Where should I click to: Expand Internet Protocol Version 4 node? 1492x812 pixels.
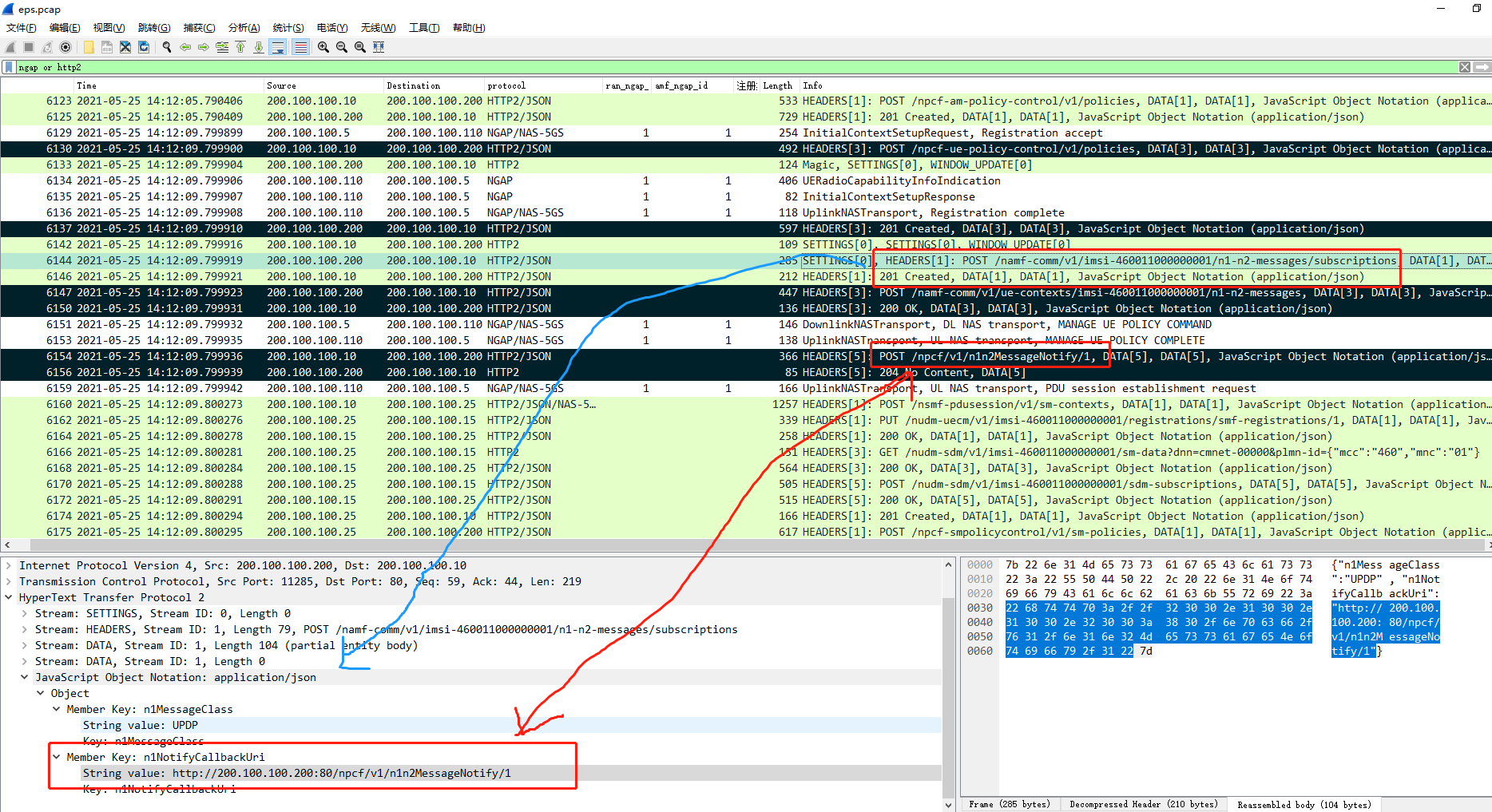(x=9, y=566)
